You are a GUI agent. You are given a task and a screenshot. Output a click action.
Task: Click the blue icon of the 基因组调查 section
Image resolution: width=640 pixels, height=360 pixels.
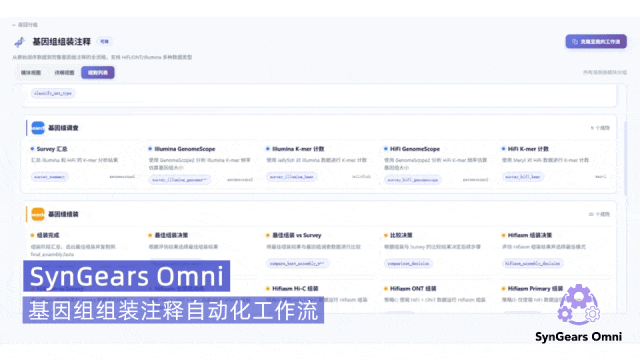38,128
